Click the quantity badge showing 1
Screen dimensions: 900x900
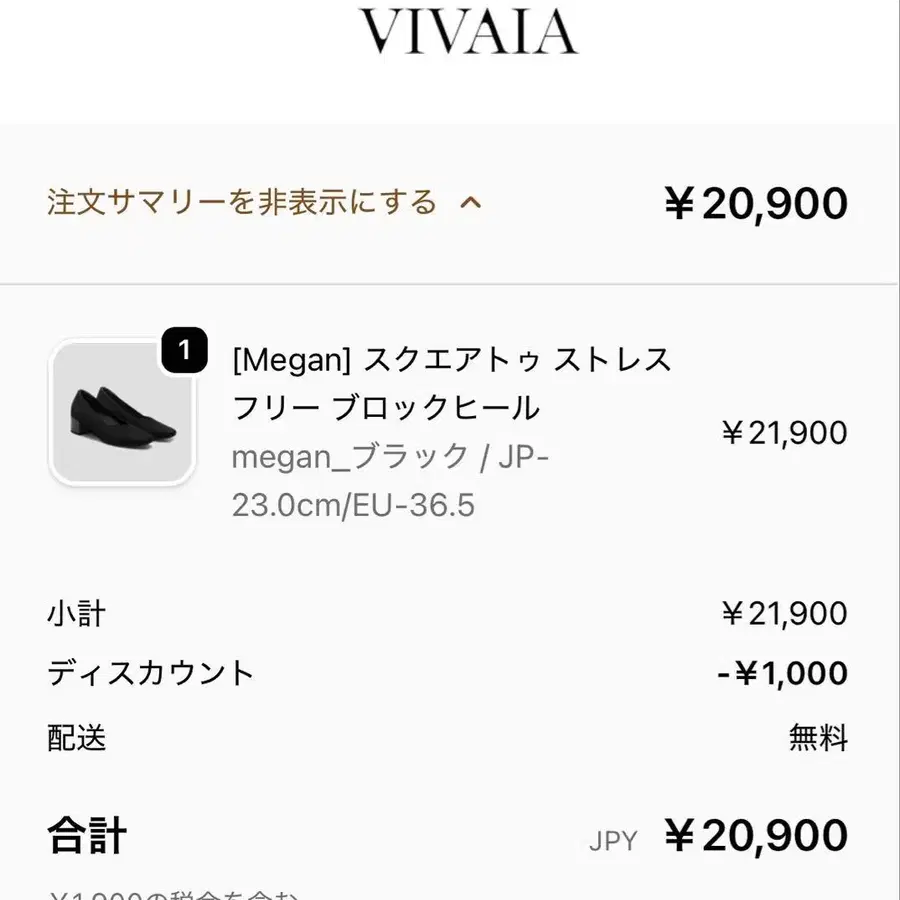[183, 350]
